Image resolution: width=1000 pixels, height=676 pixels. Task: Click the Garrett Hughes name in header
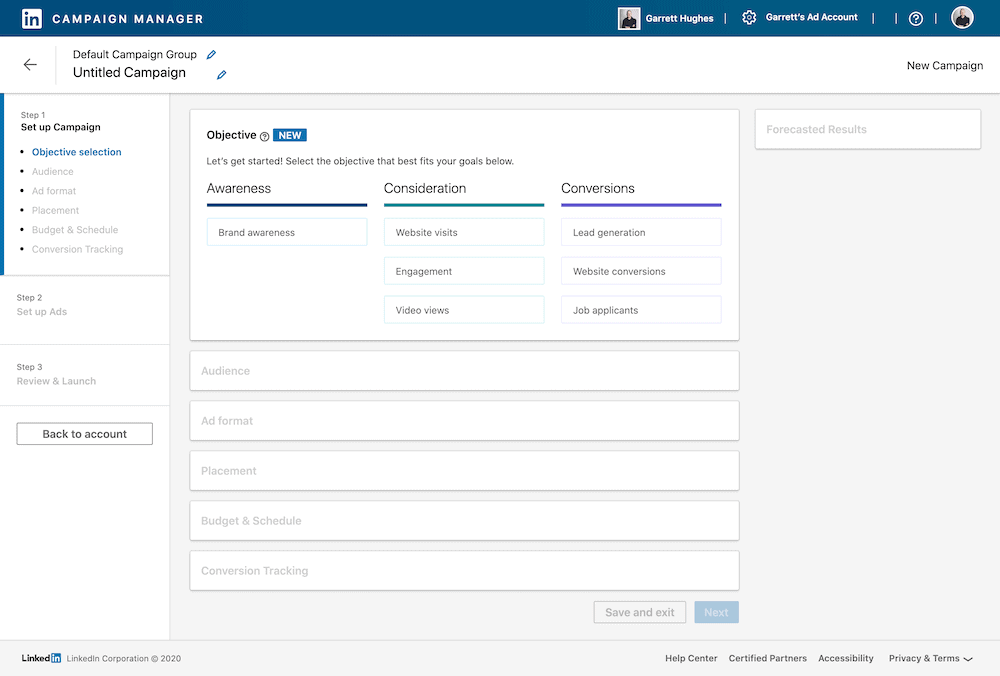point(679,18)
